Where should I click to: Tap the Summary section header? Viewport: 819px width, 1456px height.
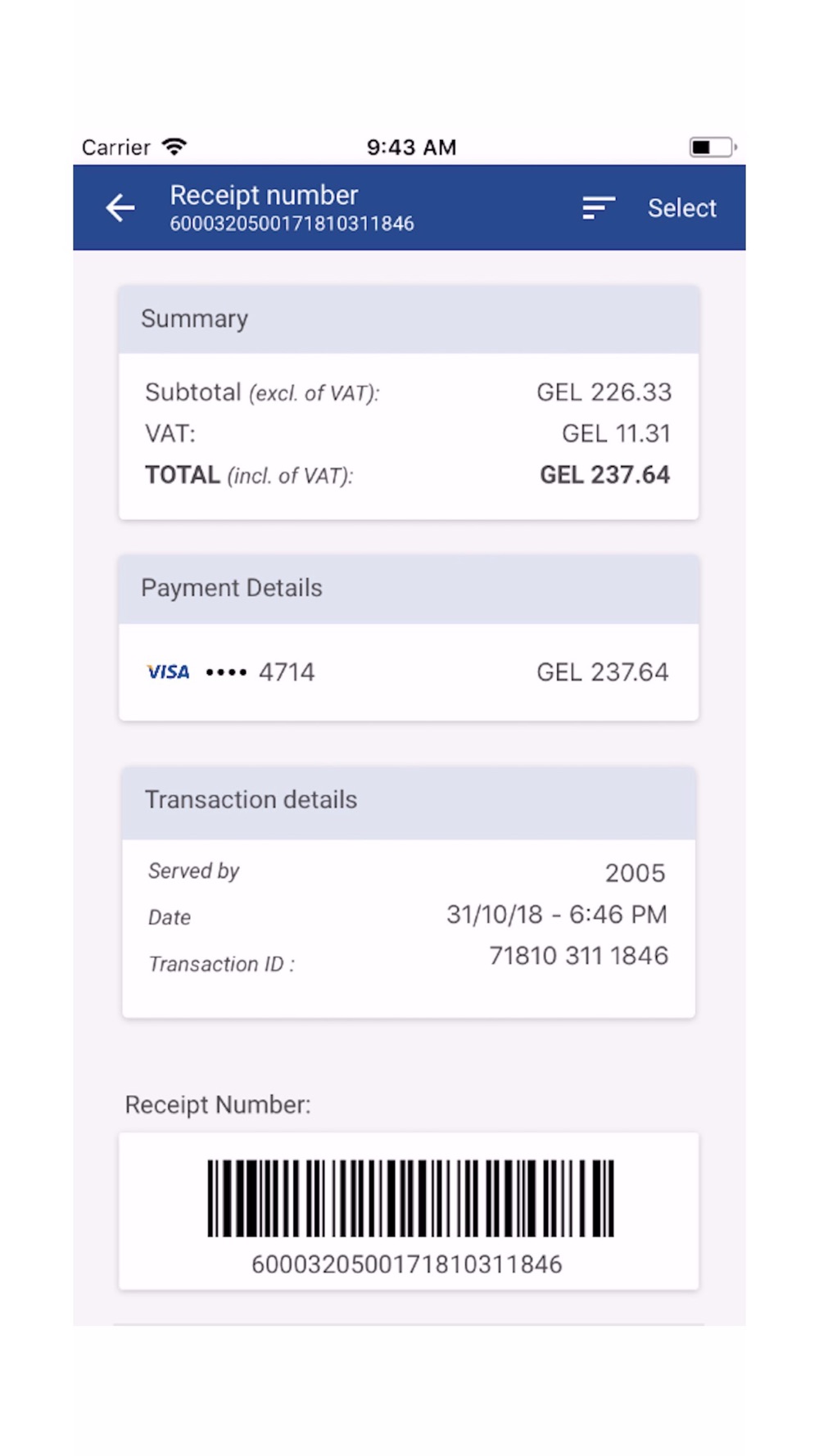(x=409, y=319)
